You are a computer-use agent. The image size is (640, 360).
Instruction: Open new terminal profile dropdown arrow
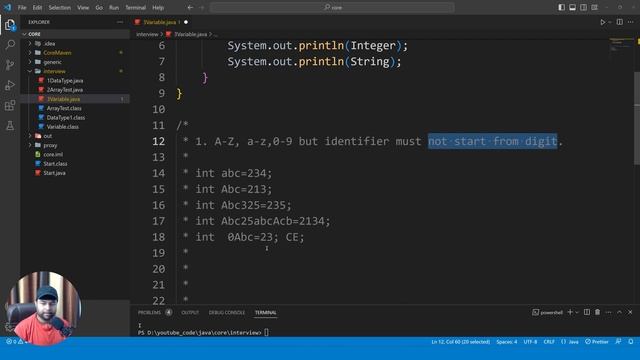click(x=577, y=312)
